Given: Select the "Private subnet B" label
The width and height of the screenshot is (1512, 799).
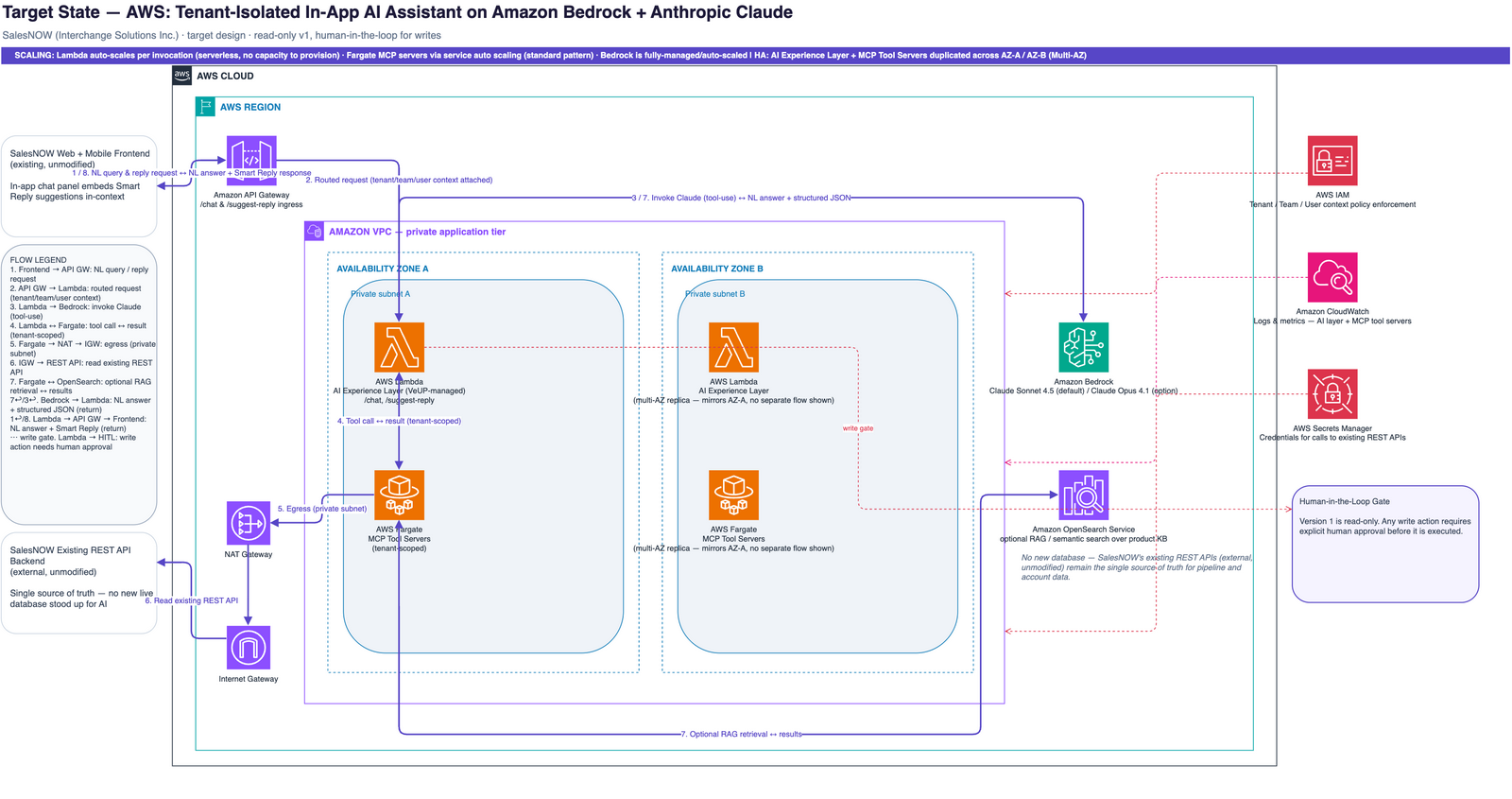Looking at the screenshot, I should pos(715,294).
